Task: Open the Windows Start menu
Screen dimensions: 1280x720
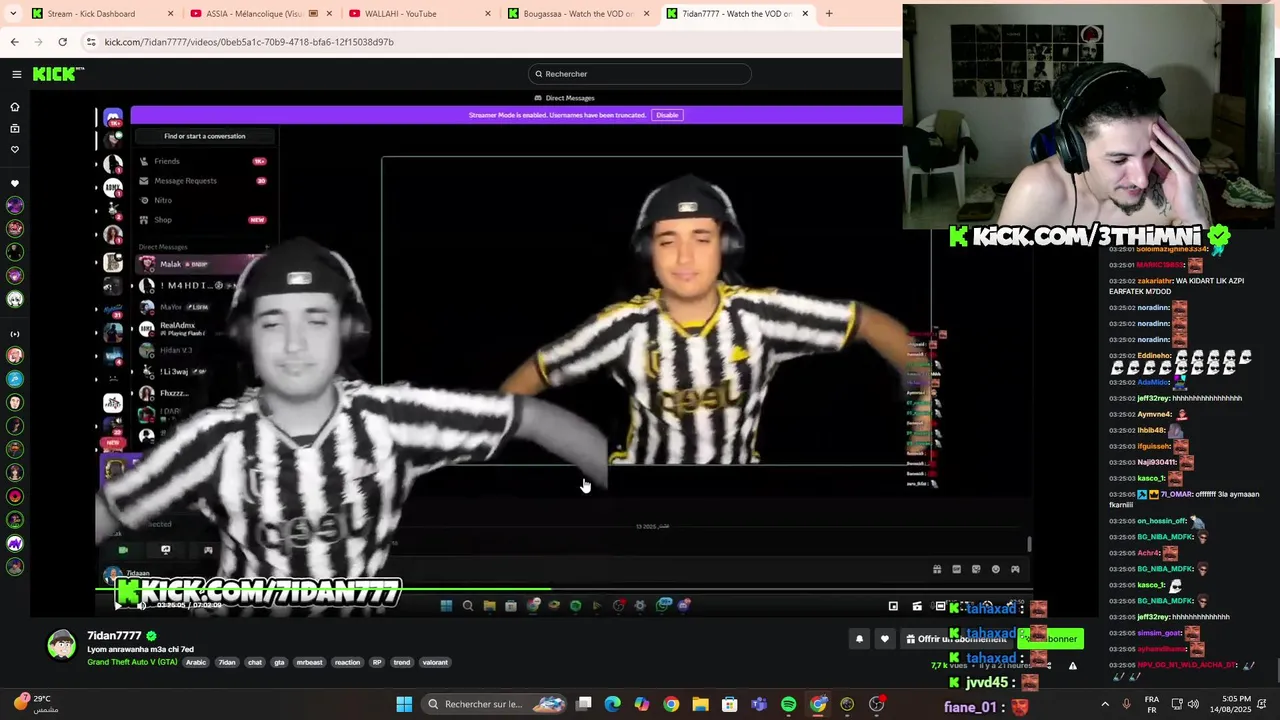Action: tap(404, 704)
